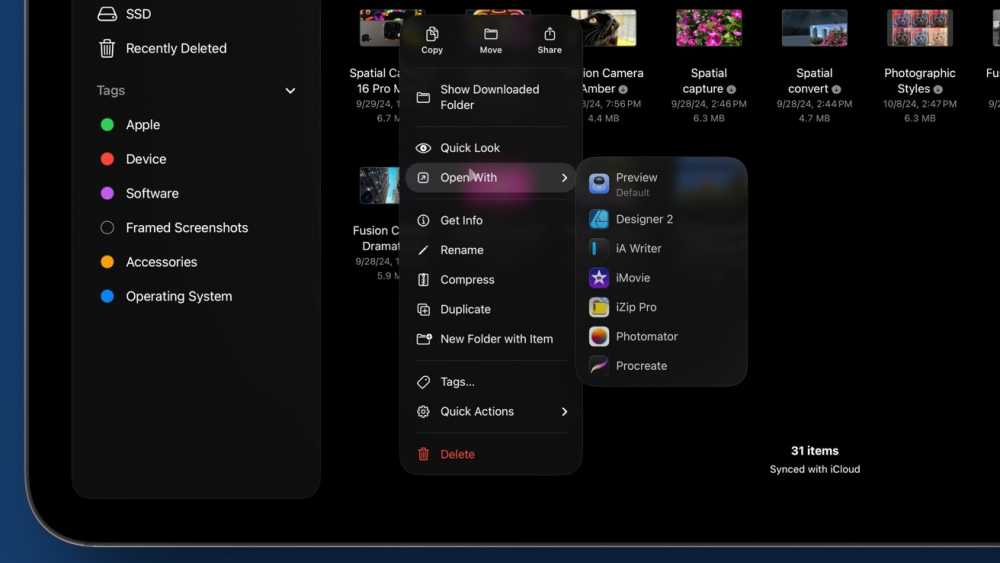Click the Recently Deleted trash icon
This screenshot has width=1000, height=563.
107,48
